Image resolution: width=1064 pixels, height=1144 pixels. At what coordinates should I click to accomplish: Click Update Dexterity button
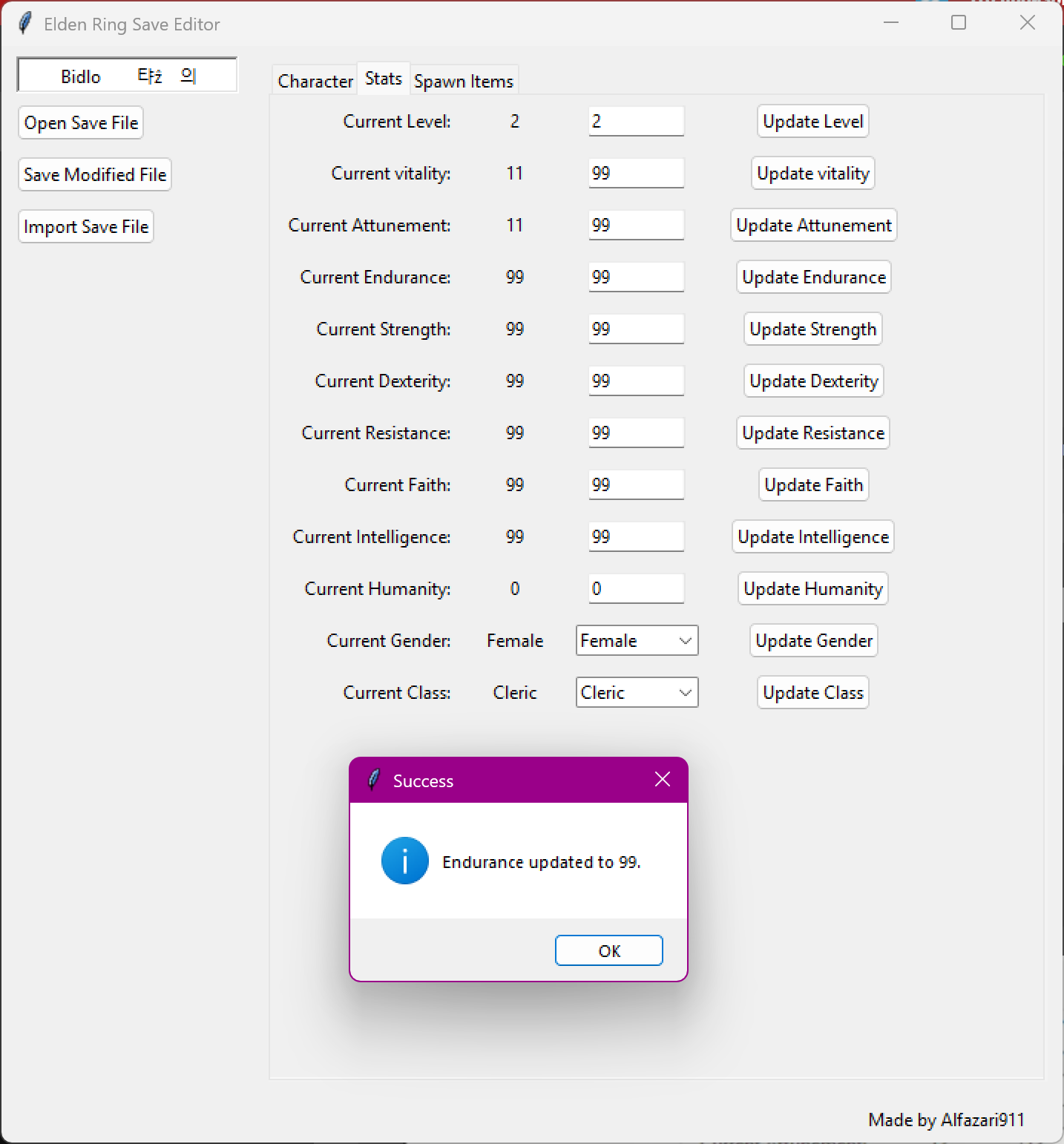[814, 381]
